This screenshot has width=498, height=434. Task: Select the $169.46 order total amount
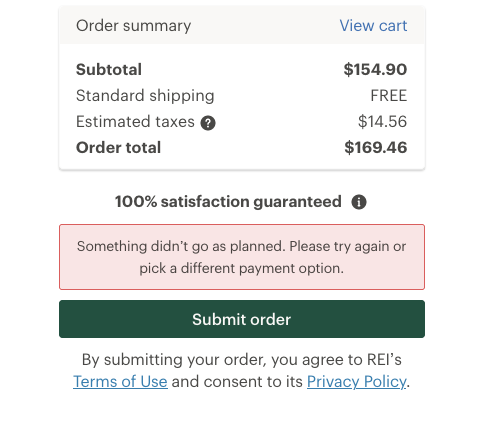click(x=376, y=148)
